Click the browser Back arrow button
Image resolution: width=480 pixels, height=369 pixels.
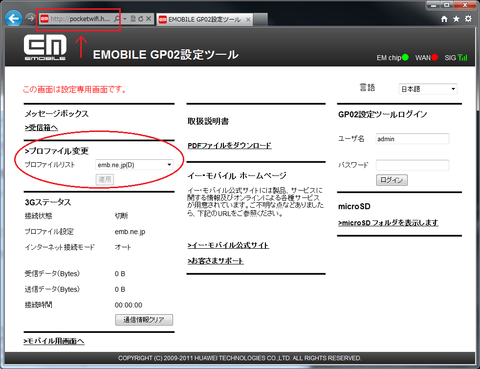pyautogui.click(x=14, y=19)
